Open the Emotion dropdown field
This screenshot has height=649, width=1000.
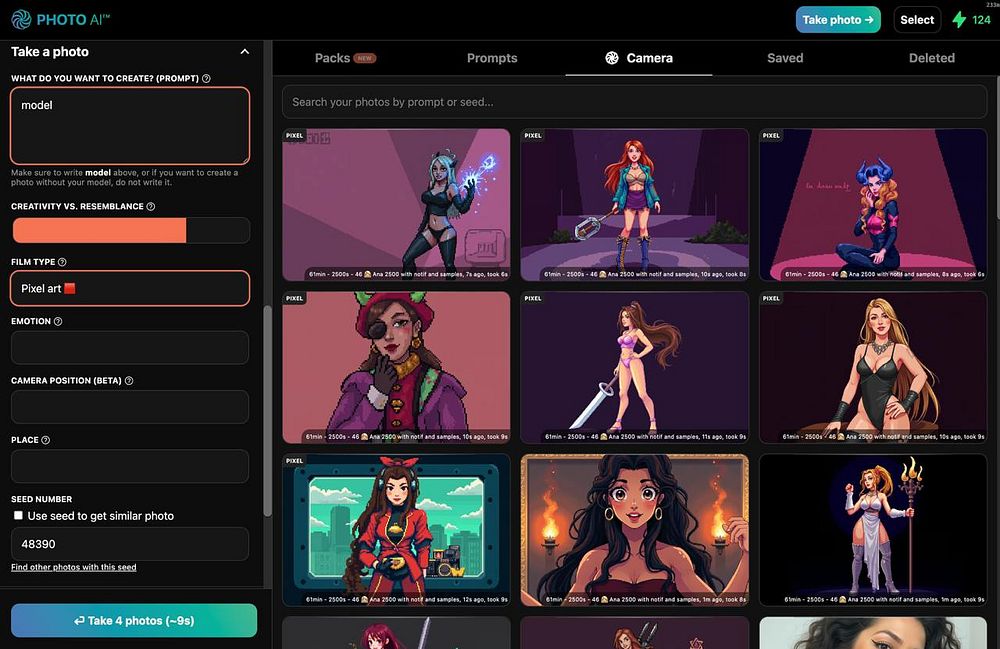coord(130,347)
